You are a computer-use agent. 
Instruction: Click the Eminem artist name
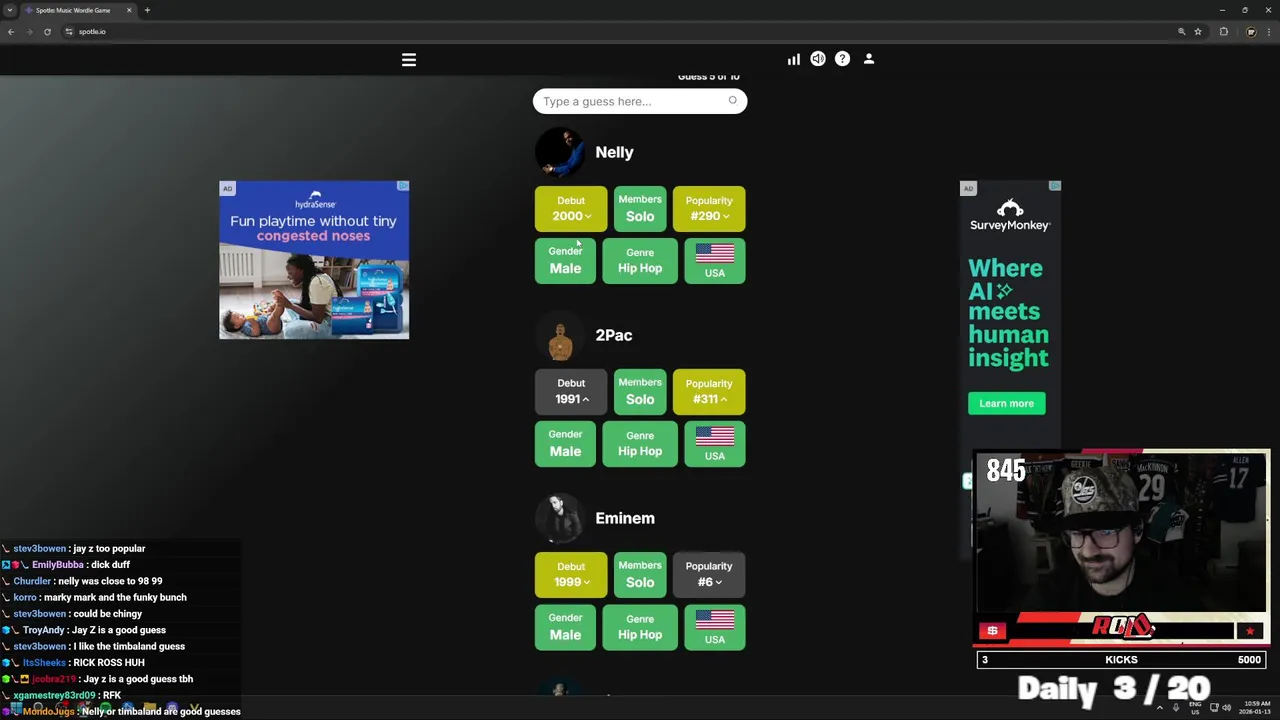[x=625, y=518]
